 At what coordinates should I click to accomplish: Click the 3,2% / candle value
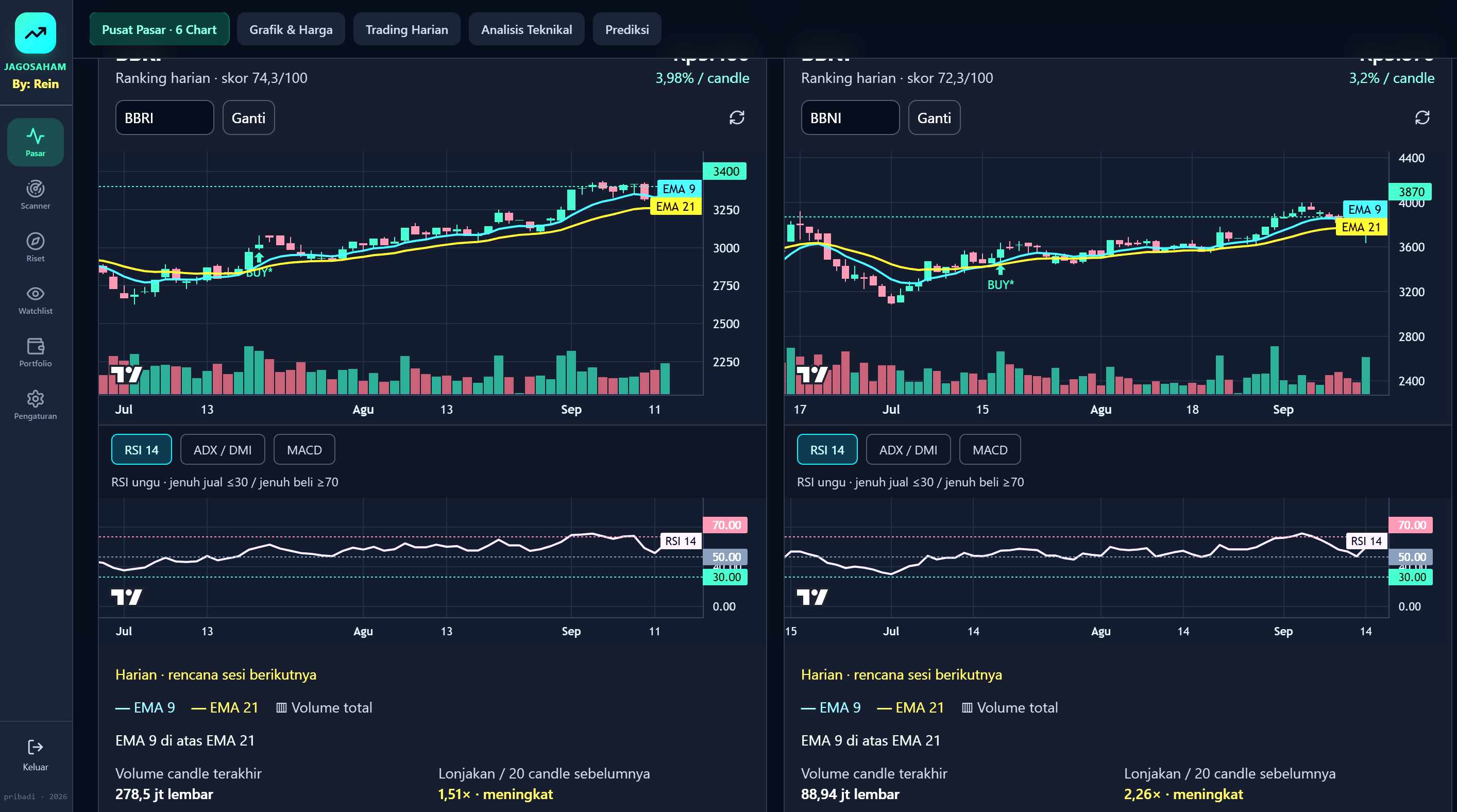1392,78
